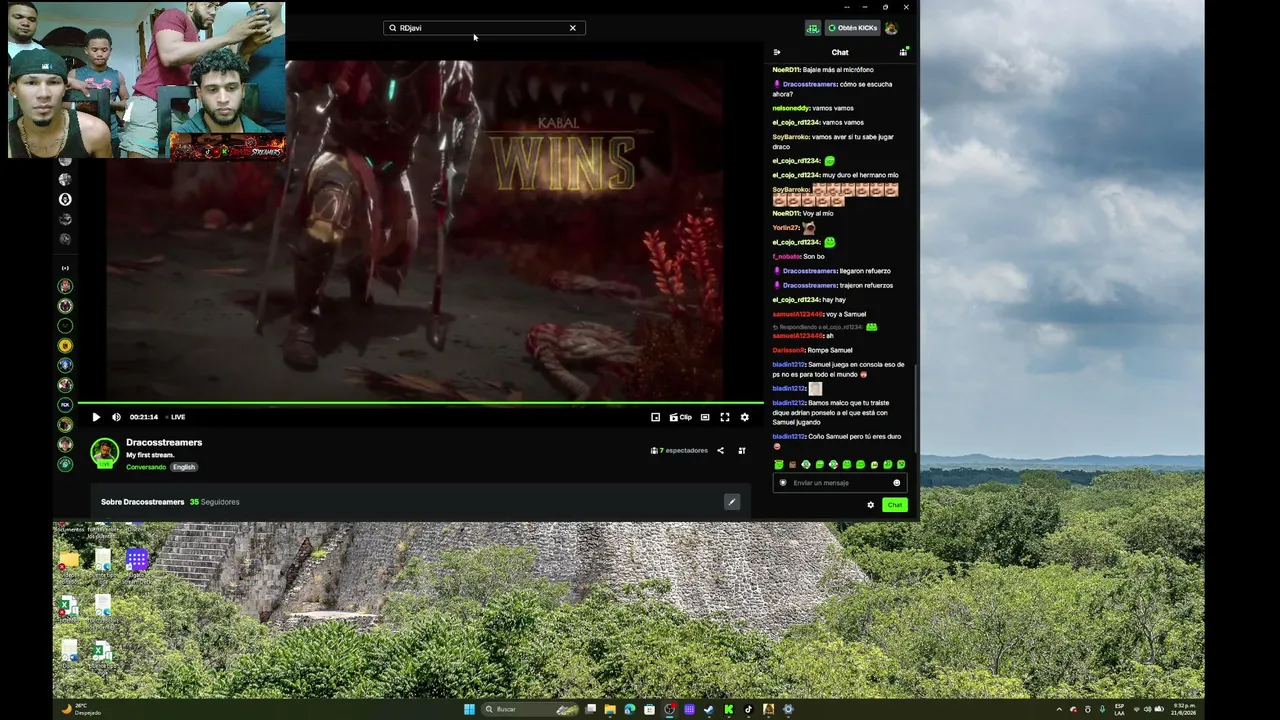Jump to LIVE in the player
Screen dimensions: 1280x720
(177, 417)
